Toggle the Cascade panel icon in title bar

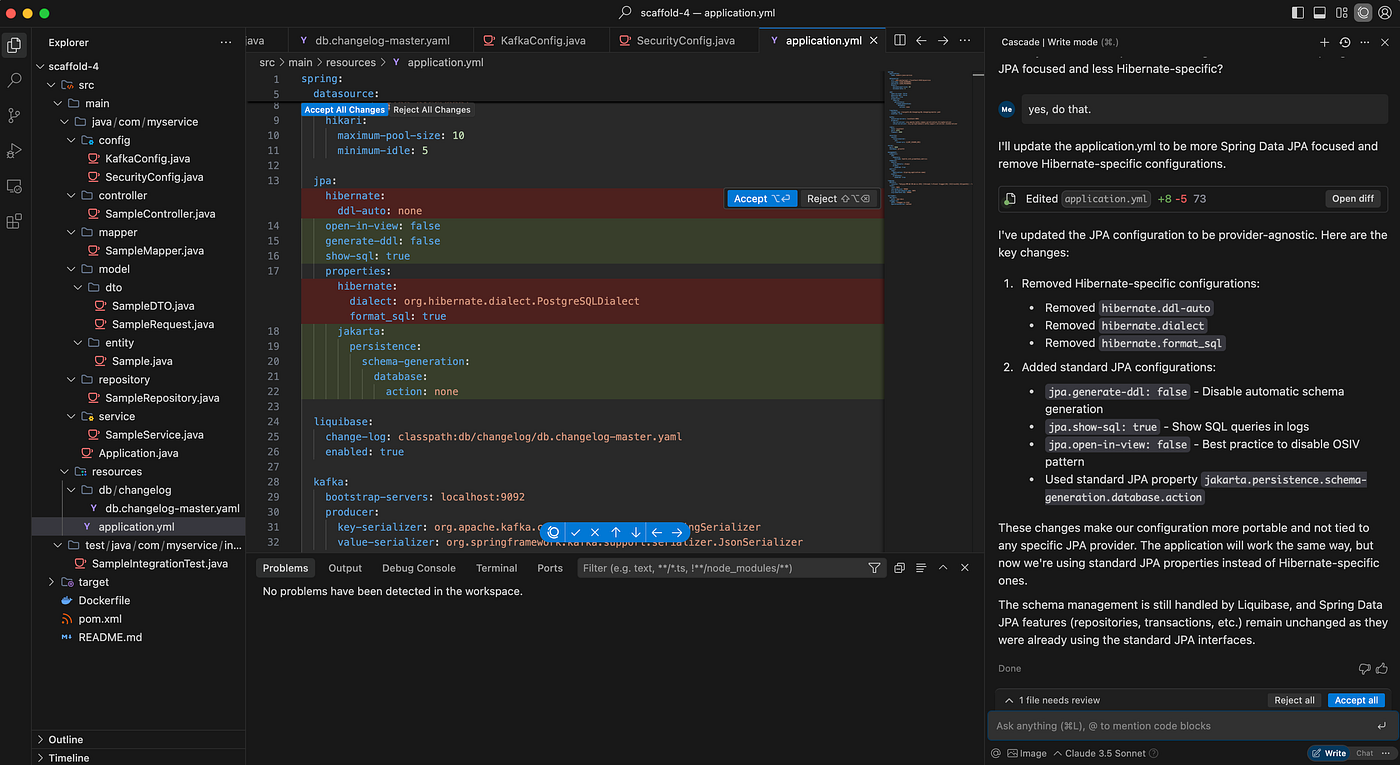[1363, 13]
